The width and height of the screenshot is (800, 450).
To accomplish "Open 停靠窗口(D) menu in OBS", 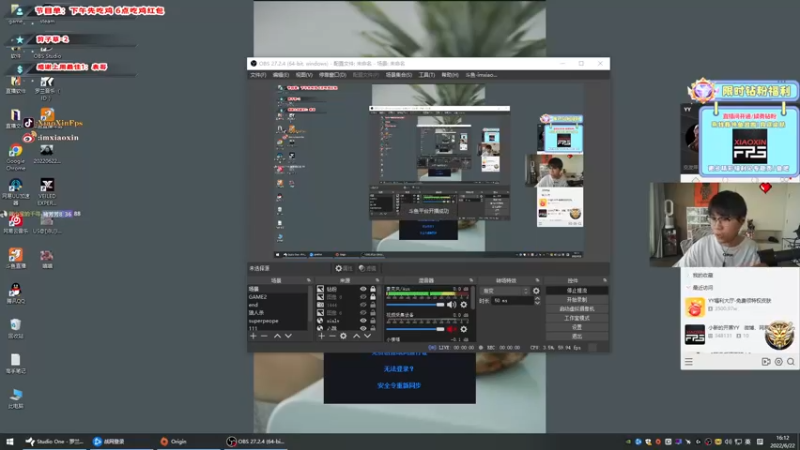I will (x=333, y=75).
